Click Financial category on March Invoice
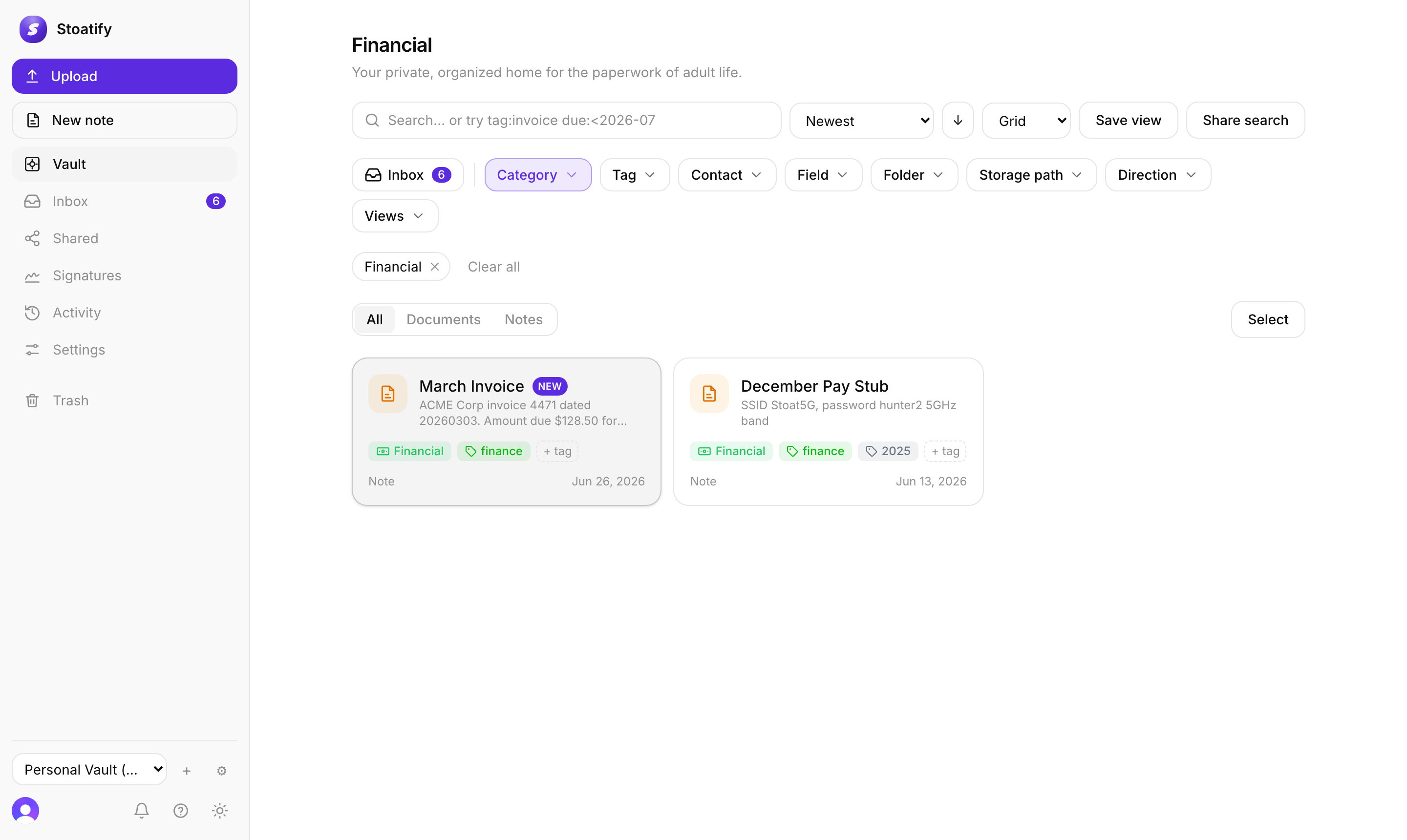The height and width of the screenshot is (840, 1407). click(410, 451)
